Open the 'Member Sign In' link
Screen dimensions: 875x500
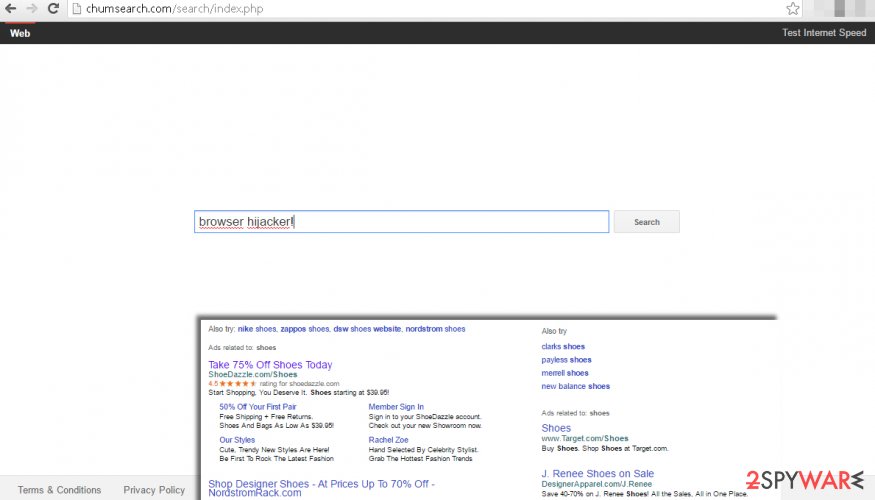click(x=396, y=407)
